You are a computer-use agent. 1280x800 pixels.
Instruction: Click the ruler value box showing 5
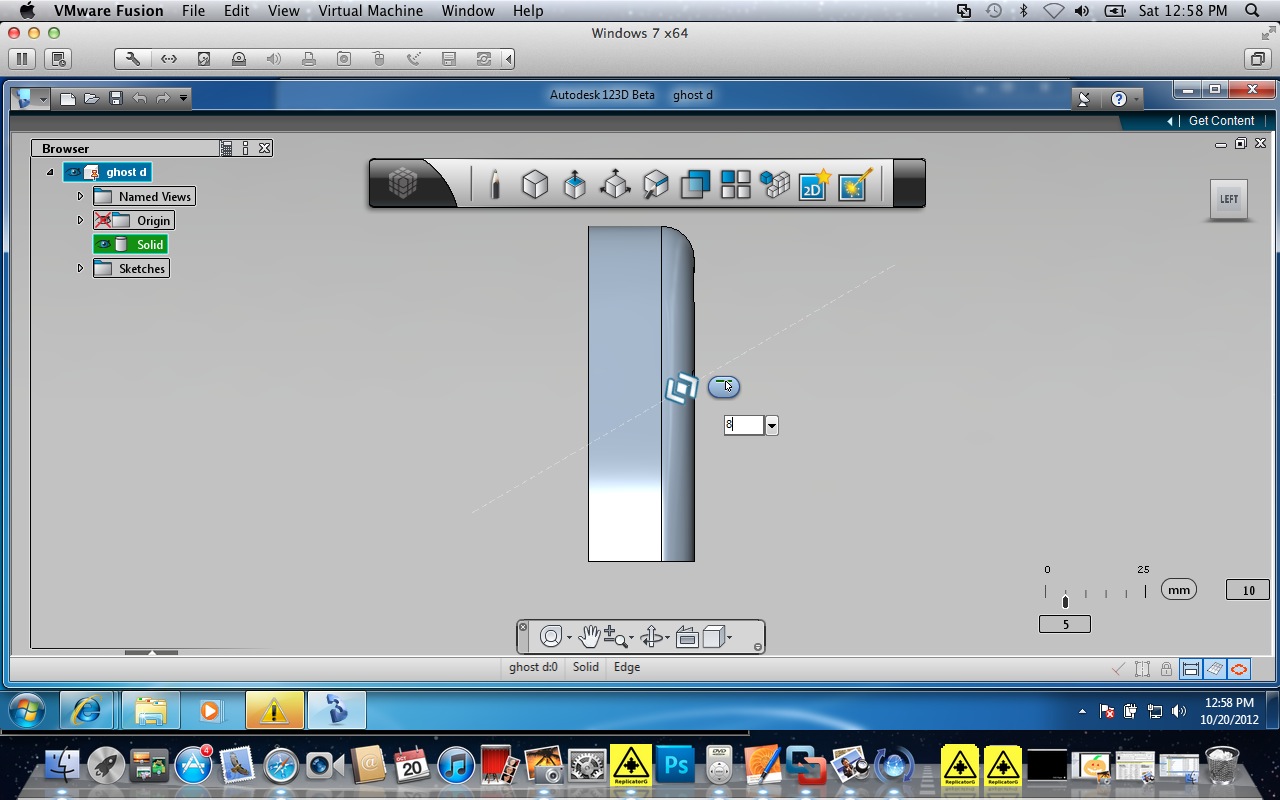click(x=1065, y=624)
